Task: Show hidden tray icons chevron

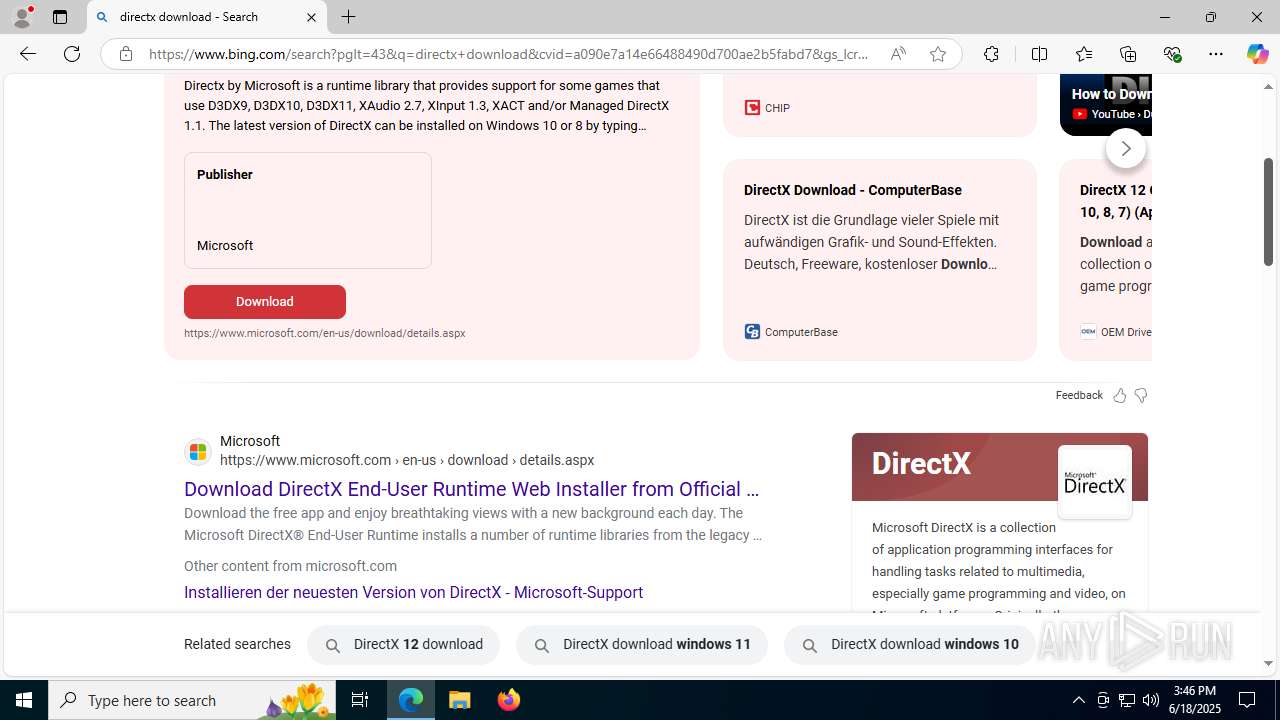Action: (x=1078, y=700)
